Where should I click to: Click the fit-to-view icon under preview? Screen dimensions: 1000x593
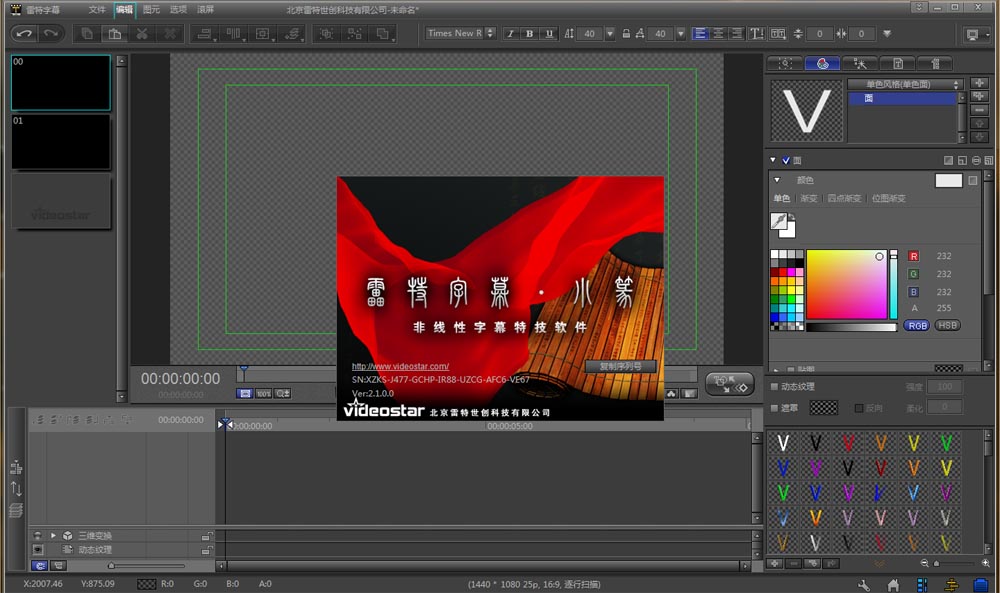click(x=245, y=393)
